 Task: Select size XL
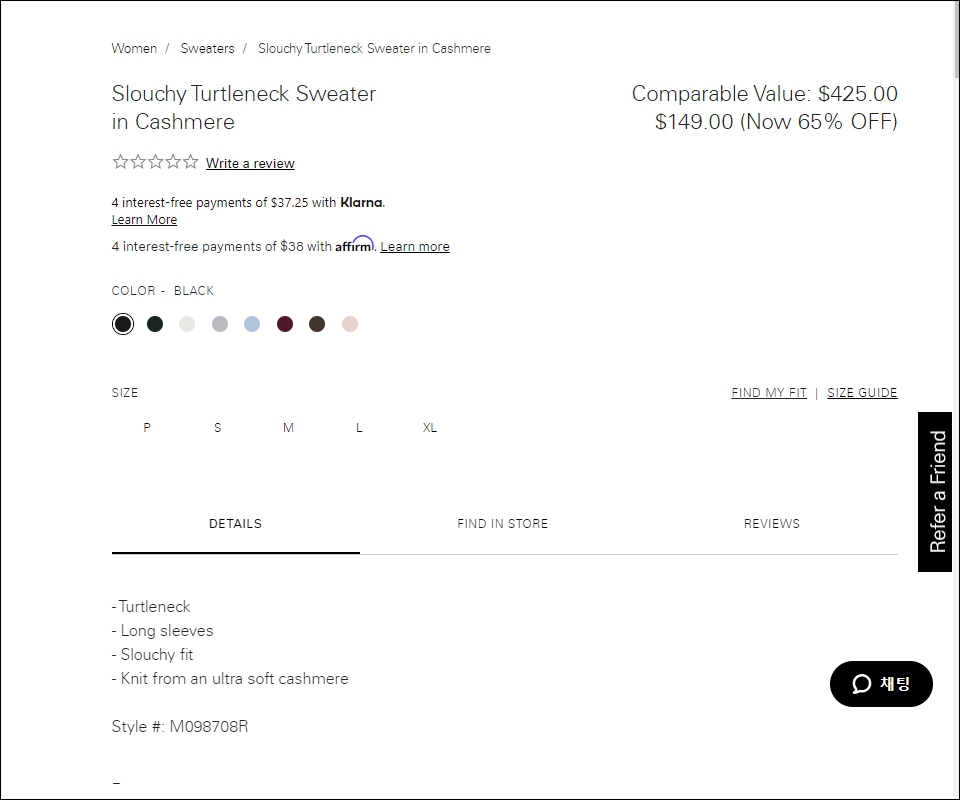430,428
